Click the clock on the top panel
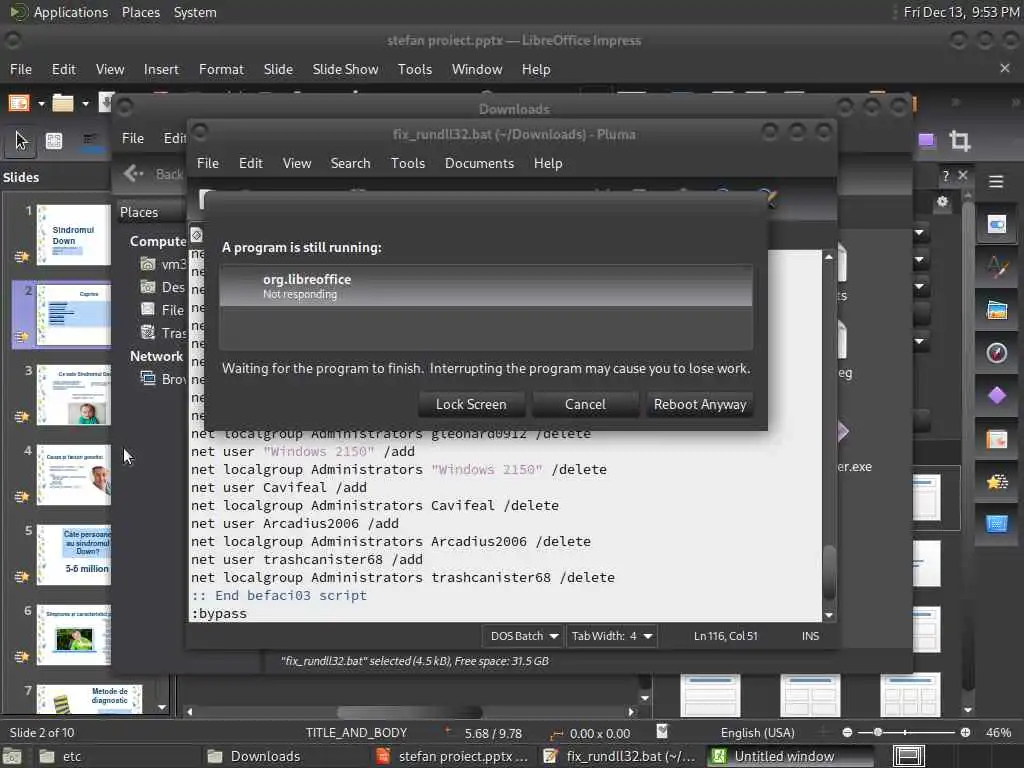 tap(961, 12)
